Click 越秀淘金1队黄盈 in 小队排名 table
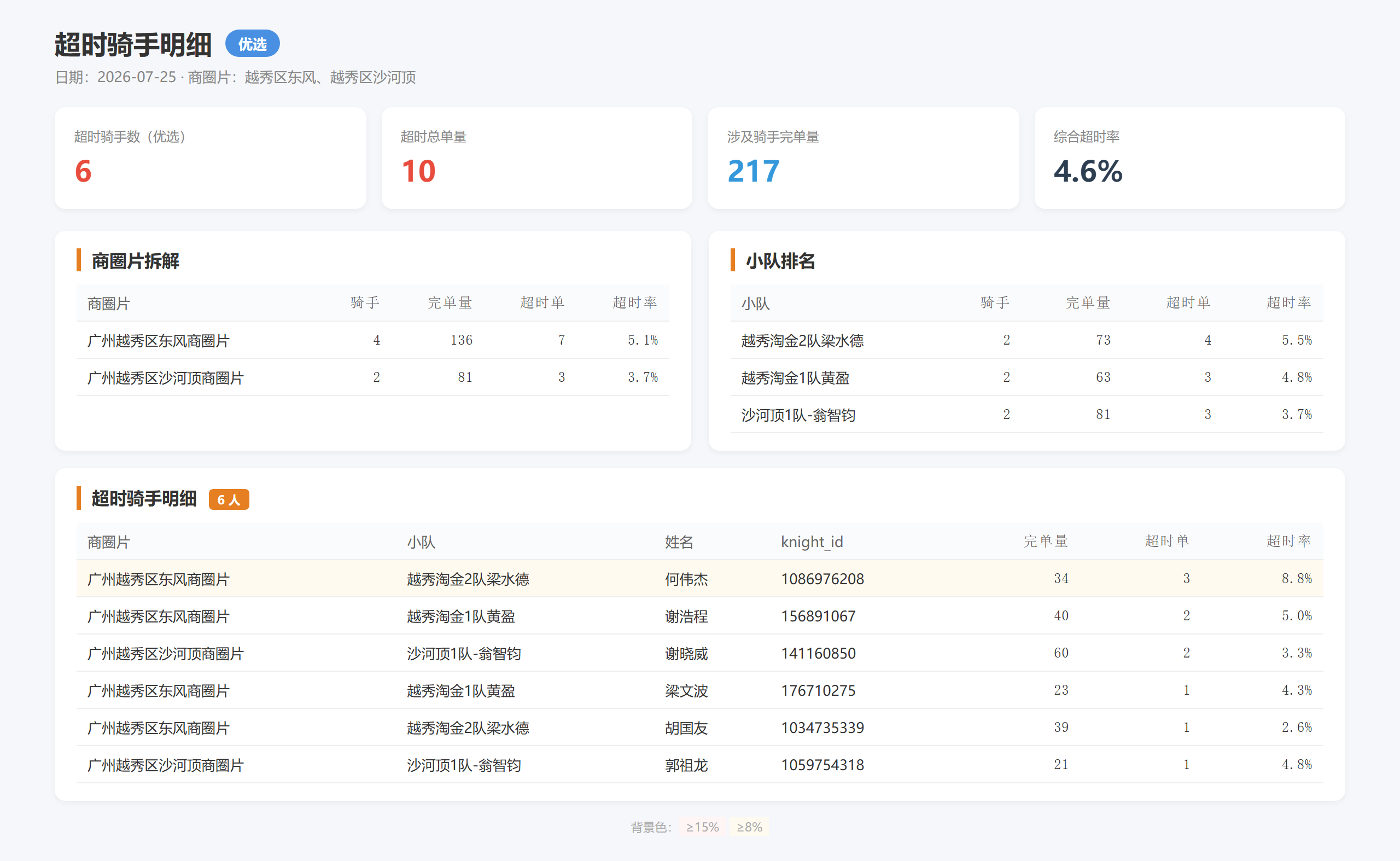 (795, 377)
